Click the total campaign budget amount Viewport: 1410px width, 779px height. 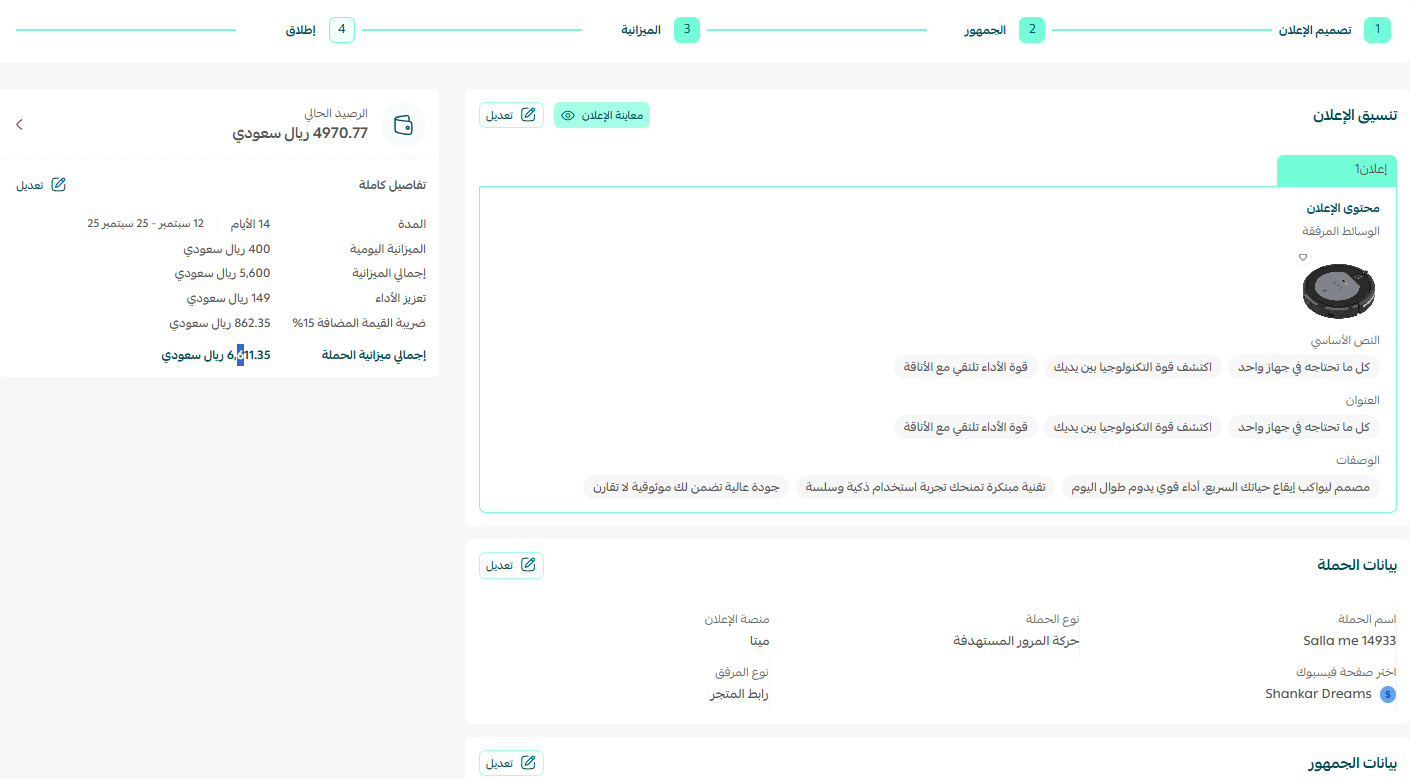coord(216,355)
